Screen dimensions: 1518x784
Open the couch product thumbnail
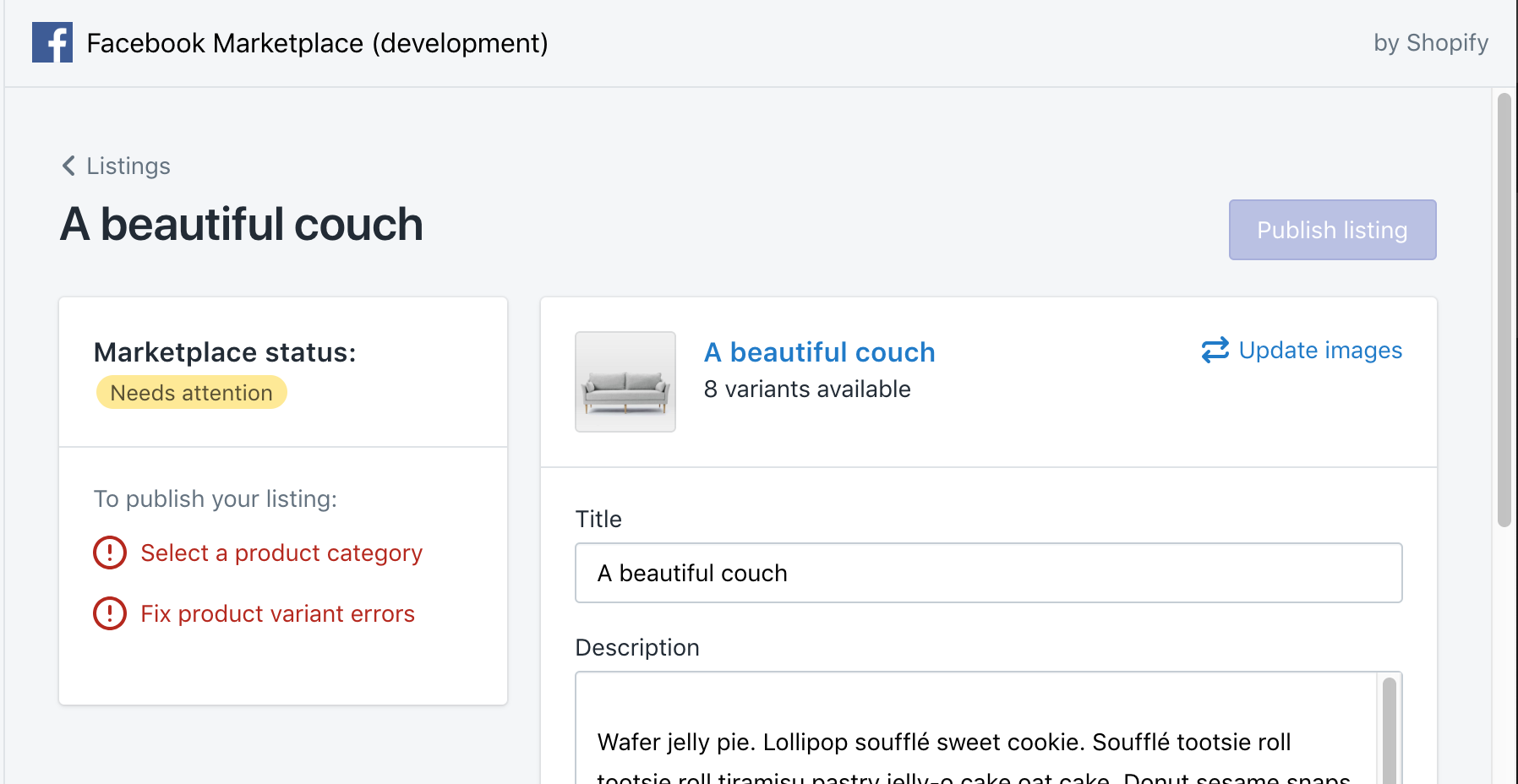pyautogui.click(x=625, y=382)
